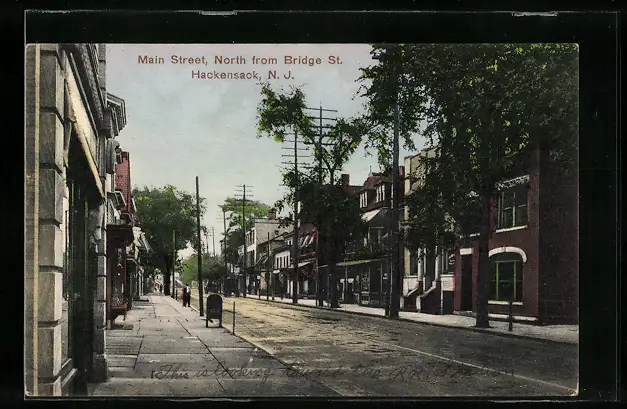Click the upper window of the red brick building
This screenshot has width=627, height=409.
(512, 206)
